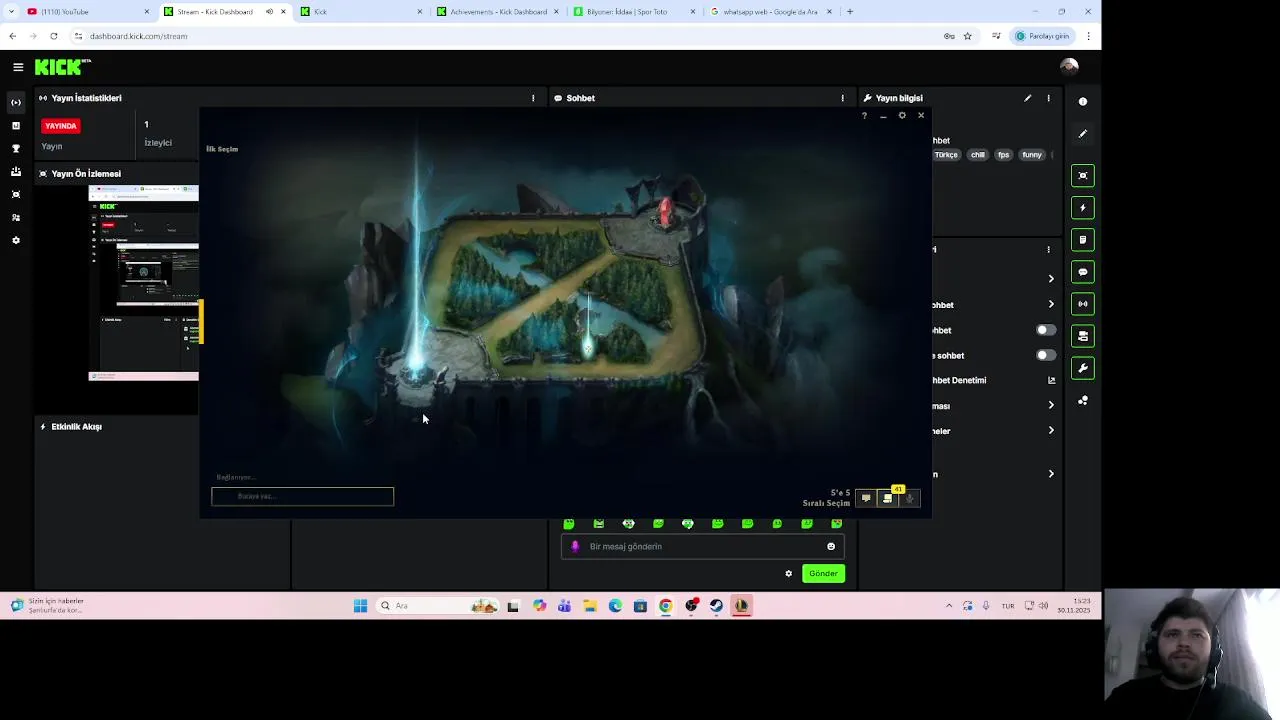
Task: Bookmark this page with star icon
Action: point(967,36)
